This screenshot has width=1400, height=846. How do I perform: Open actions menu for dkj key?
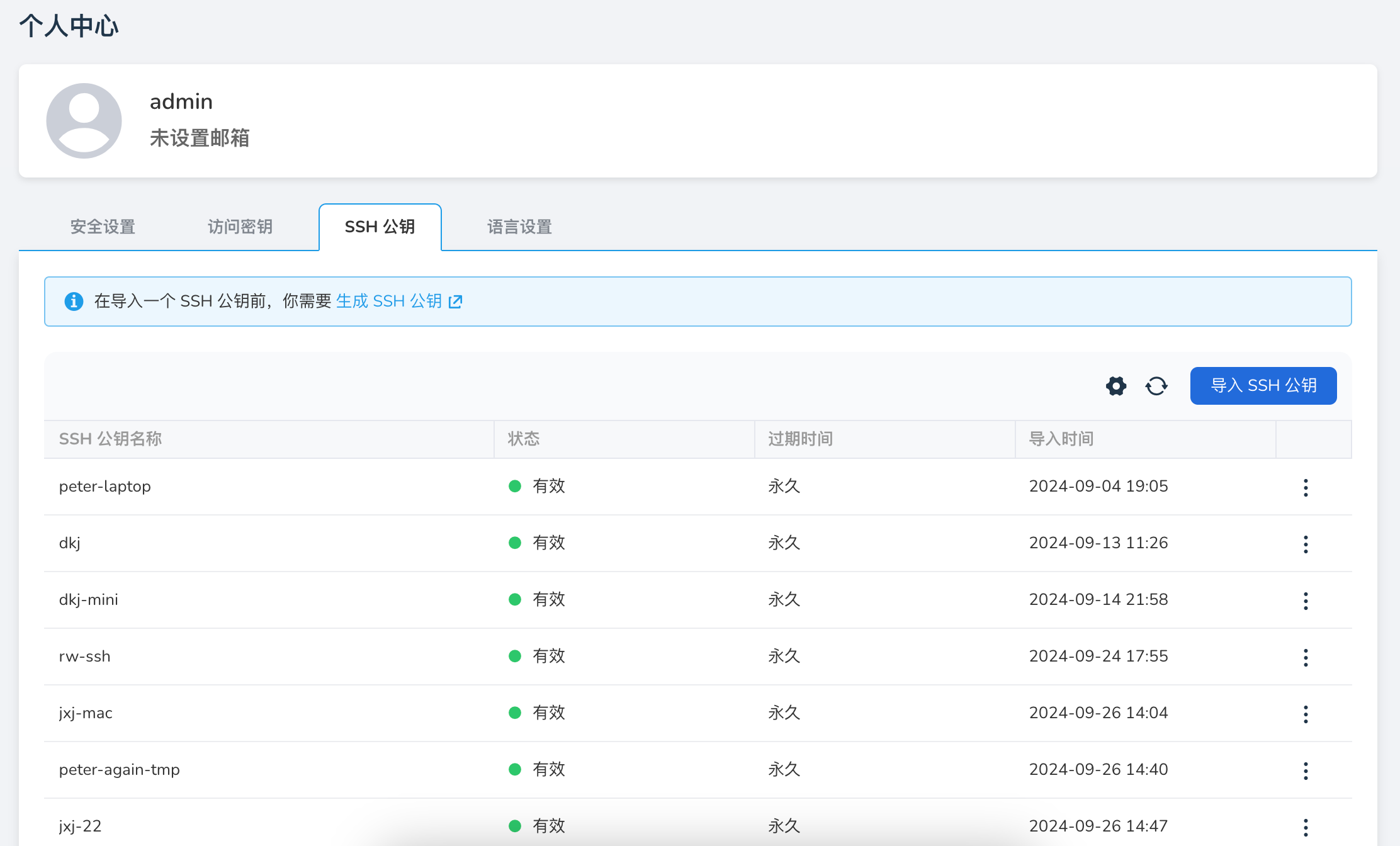tap(1306, 544)
